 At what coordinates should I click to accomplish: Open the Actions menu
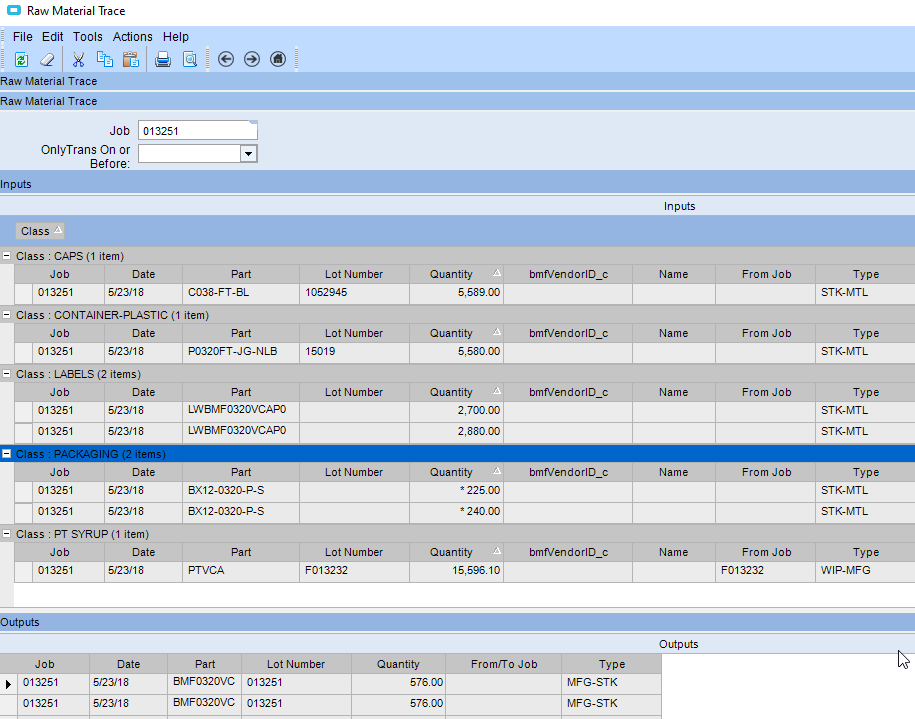(132, 37)
